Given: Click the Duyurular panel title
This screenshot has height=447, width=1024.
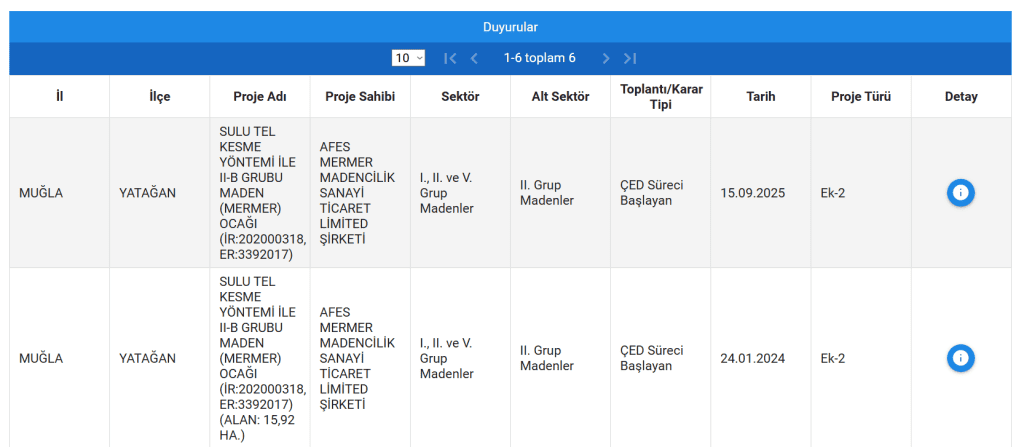Looking at the screenshot, I should tap(511, 27).
